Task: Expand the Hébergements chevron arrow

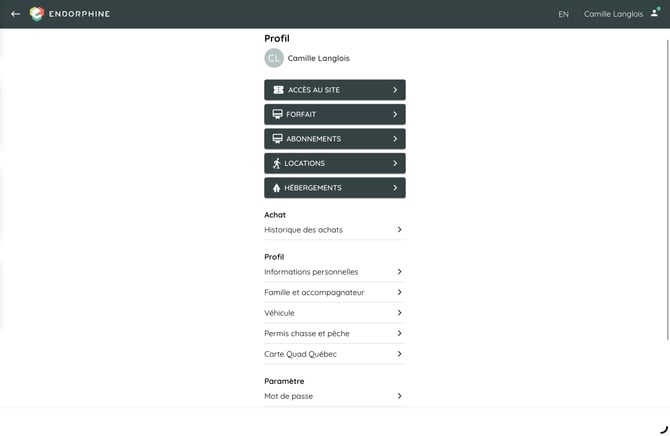Action: 395,188
